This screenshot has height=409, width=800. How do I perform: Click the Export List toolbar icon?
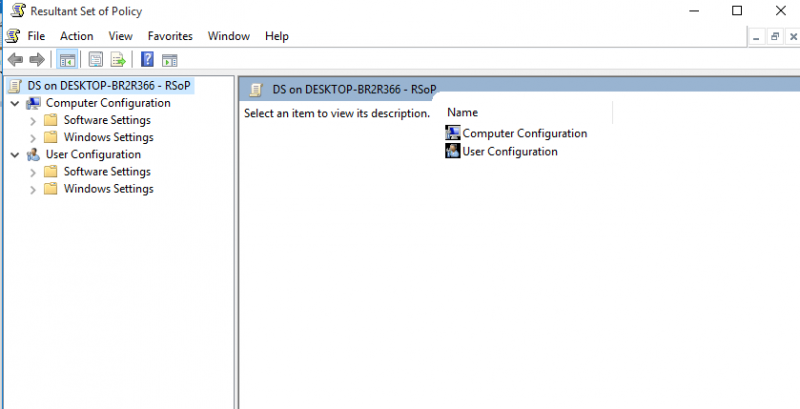[x=118, y=60]
